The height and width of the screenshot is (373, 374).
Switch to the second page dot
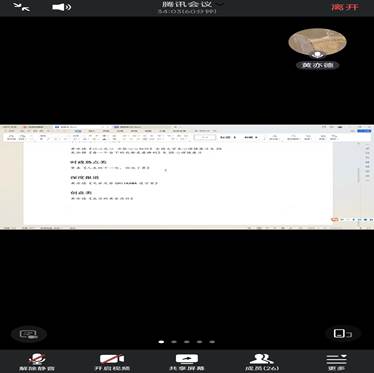pos(174,342)
